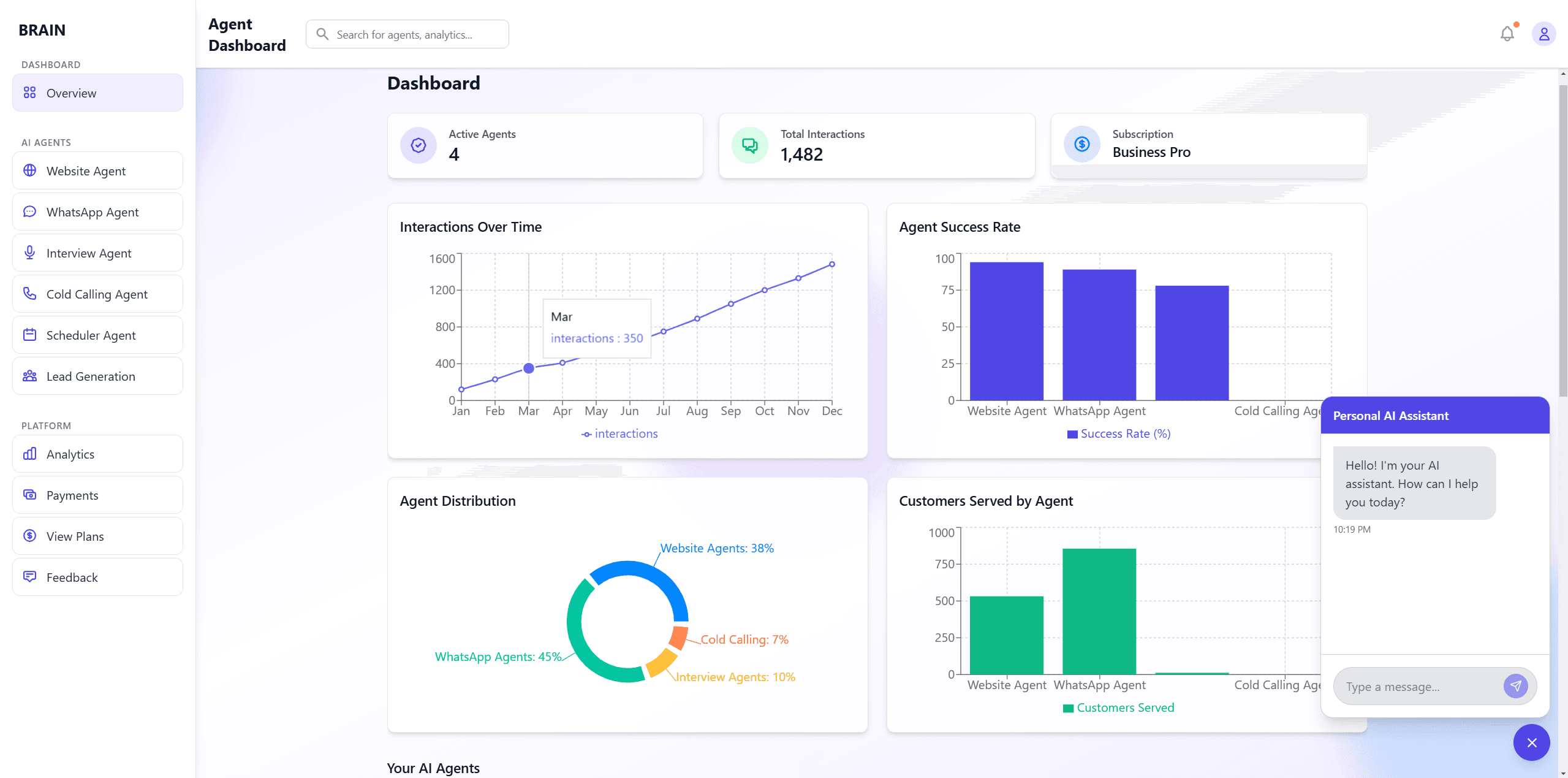The height and width of the screenshot is (778, 1568).
Task: Click the yellow Interview Agents donut segment
Action: (x=661, y=663)
